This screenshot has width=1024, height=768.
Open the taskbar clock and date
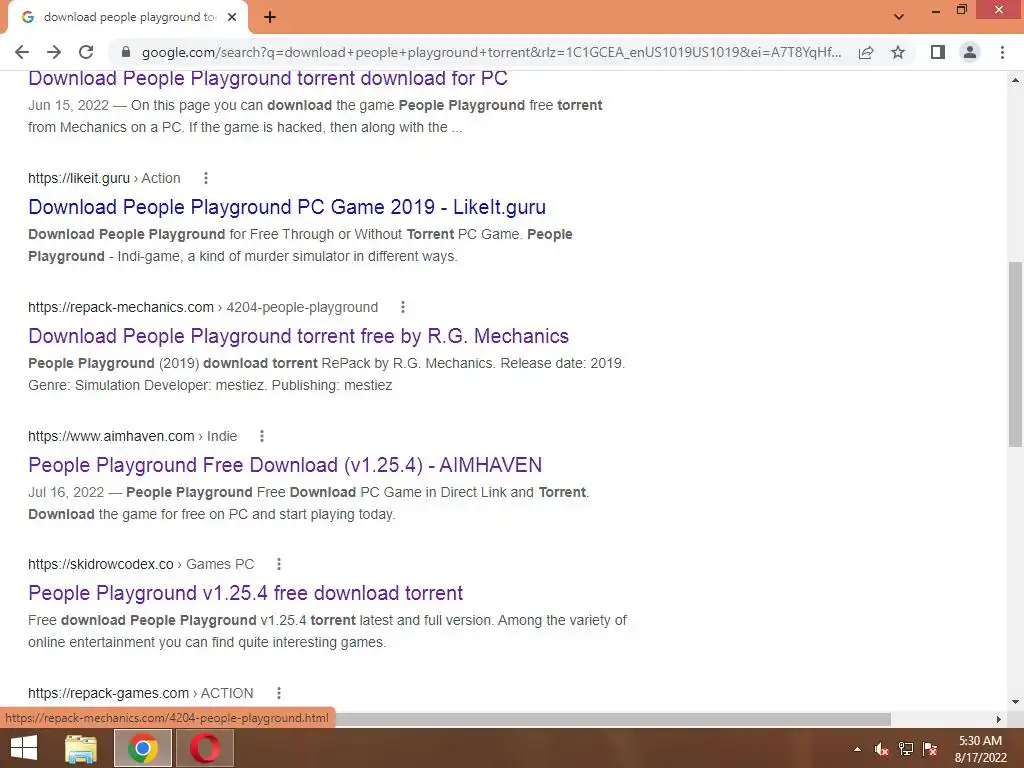pos(981,749)
